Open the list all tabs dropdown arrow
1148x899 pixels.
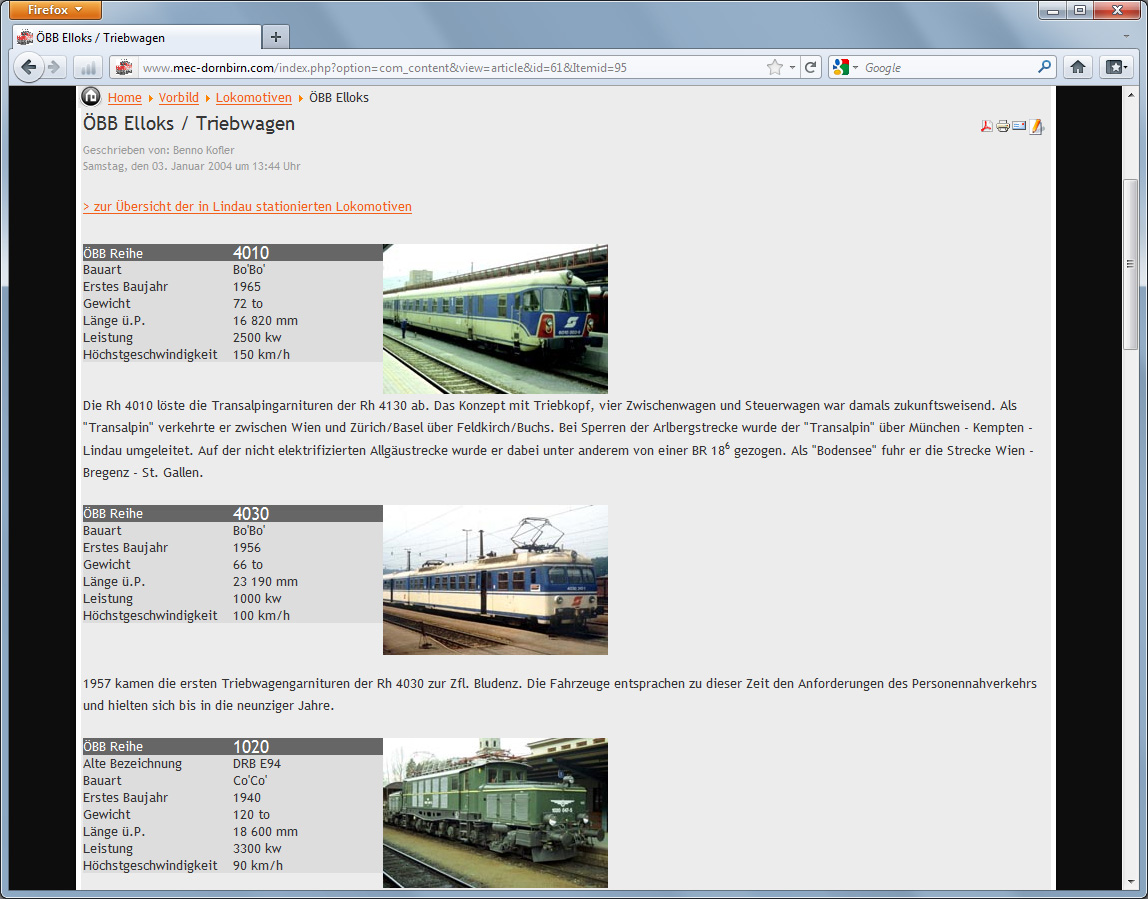(x=1126, y=37)
